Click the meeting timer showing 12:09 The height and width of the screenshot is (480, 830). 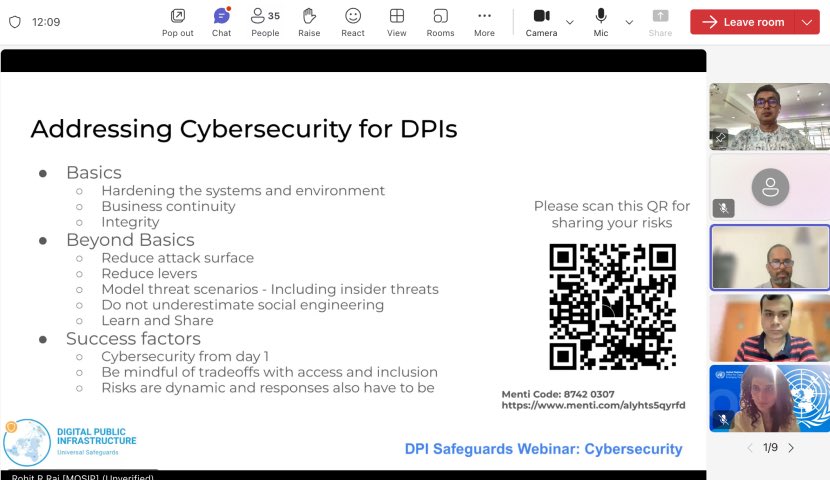pyautogui.click(x=46, y=22)
